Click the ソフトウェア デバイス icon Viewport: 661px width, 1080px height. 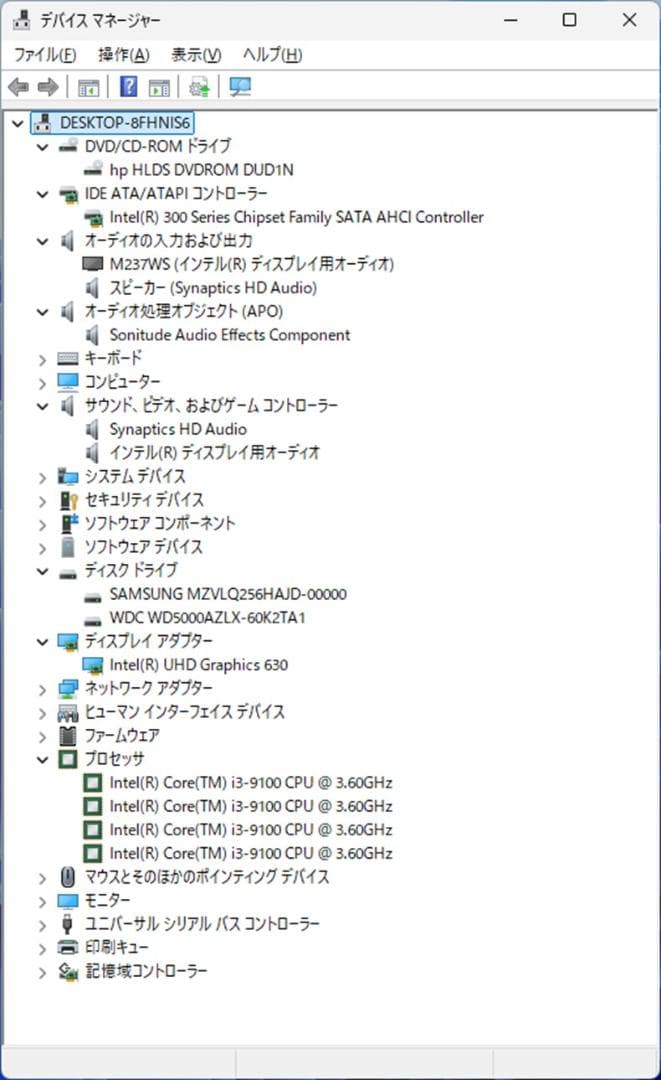coord(67,546)
